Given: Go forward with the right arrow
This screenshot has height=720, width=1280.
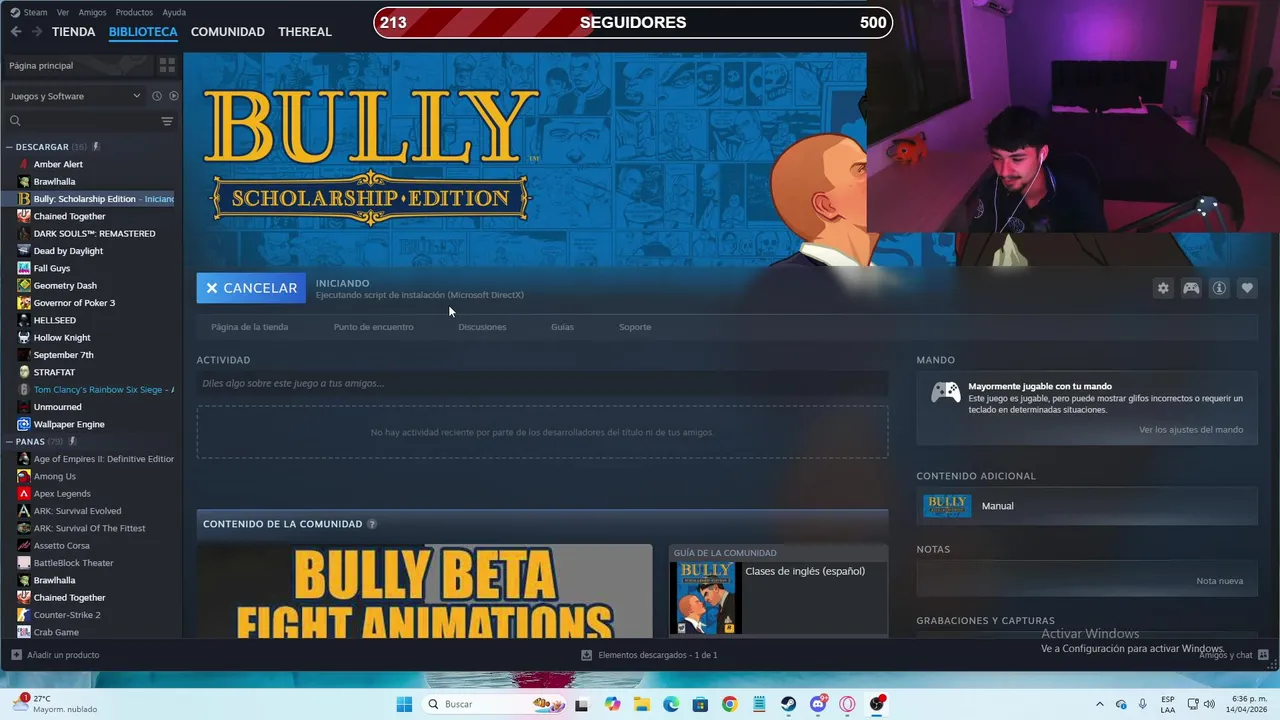Looking at the screenshot, I should [x=37, y=31].
